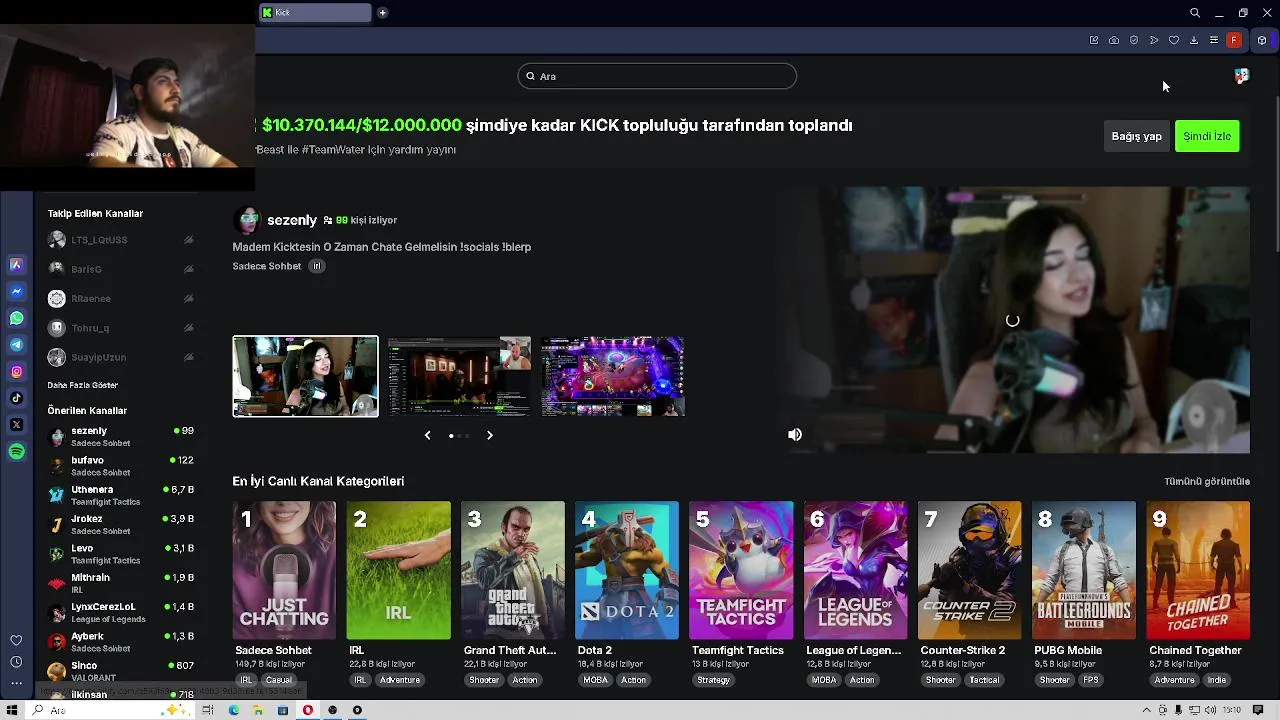Click the browser tab search magnifier

point(1195,13)
